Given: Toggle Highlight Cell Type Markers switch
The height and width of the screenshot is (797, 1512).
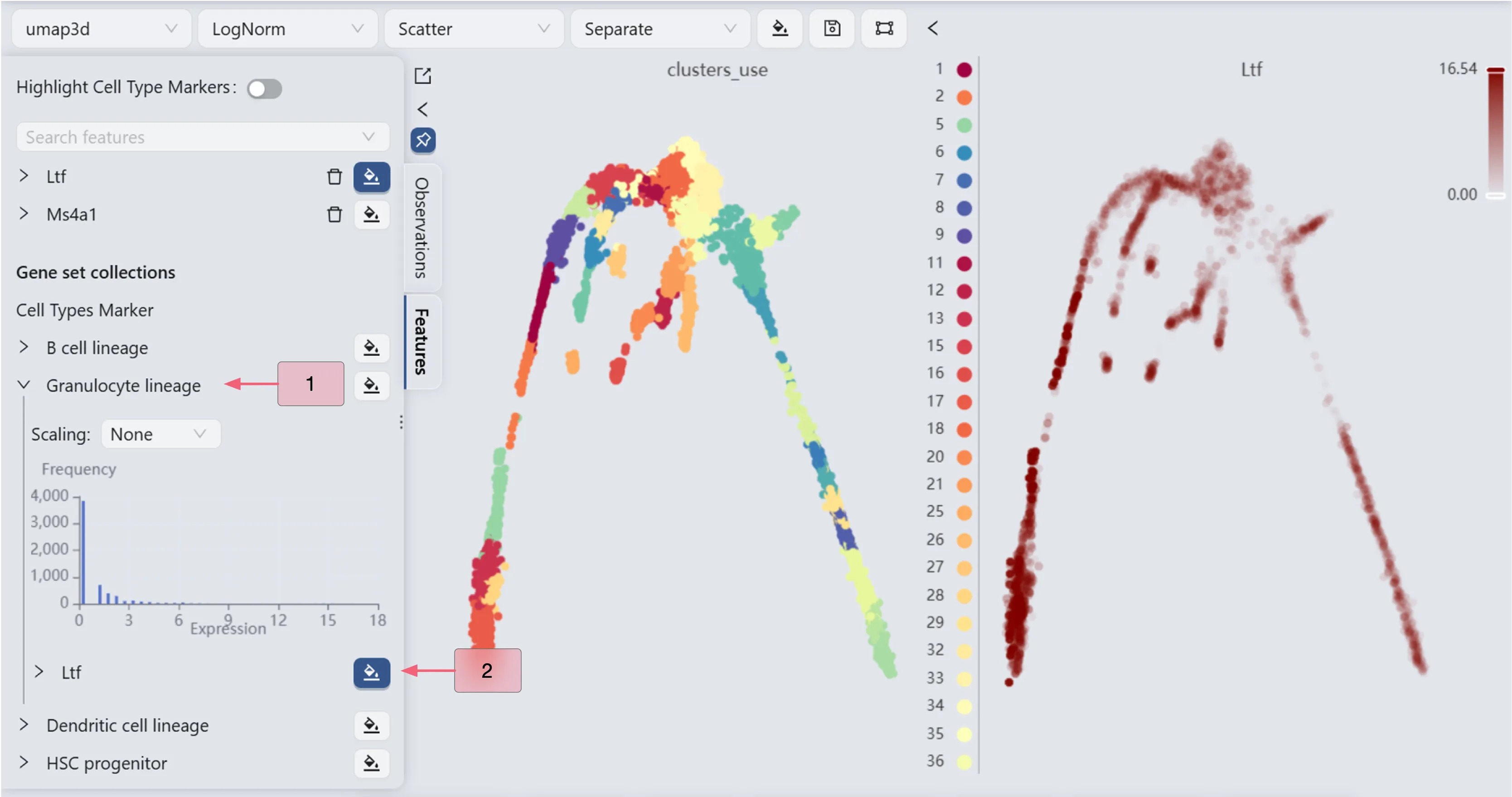Looking at the screenshot, I should pyautogui.click(x=264, y=89).
